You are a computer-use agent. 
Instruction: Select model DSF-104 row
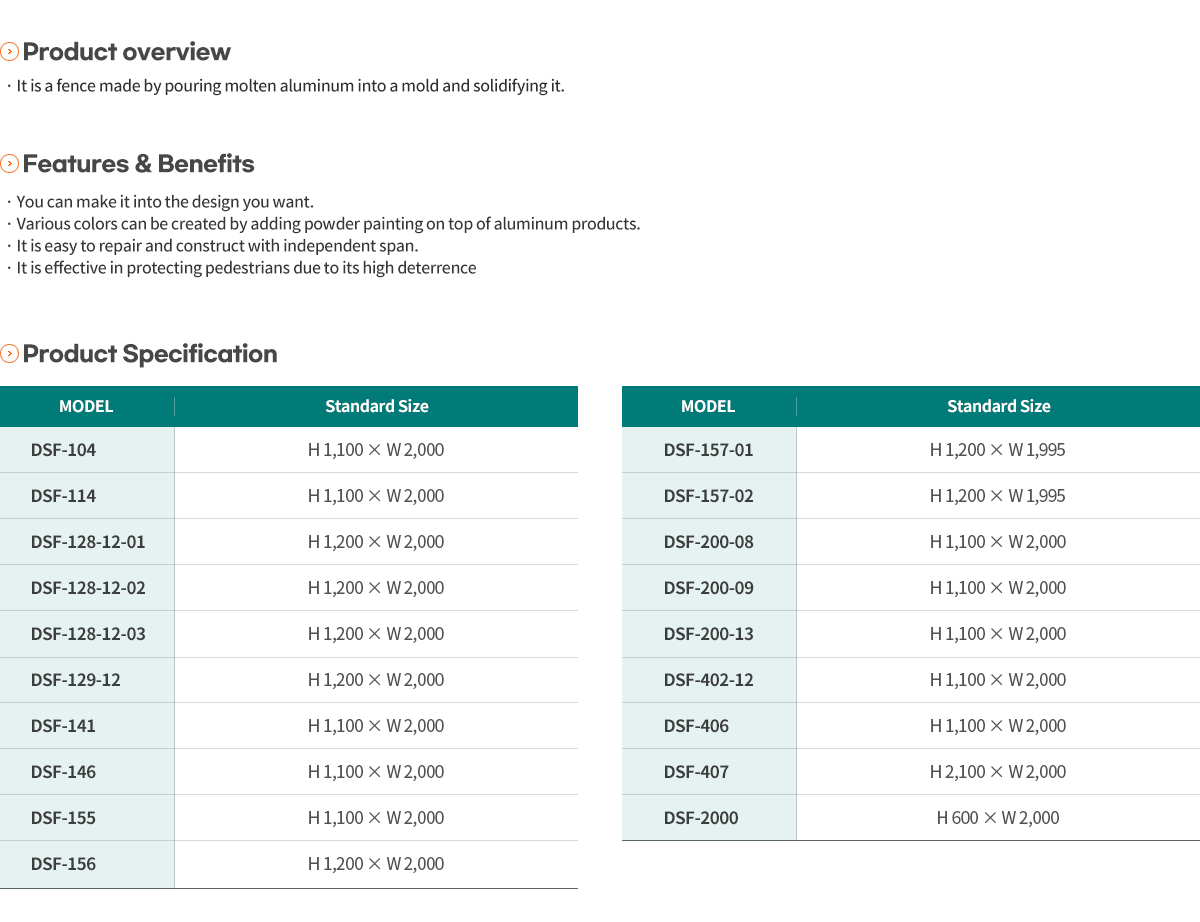coord(289,450)
